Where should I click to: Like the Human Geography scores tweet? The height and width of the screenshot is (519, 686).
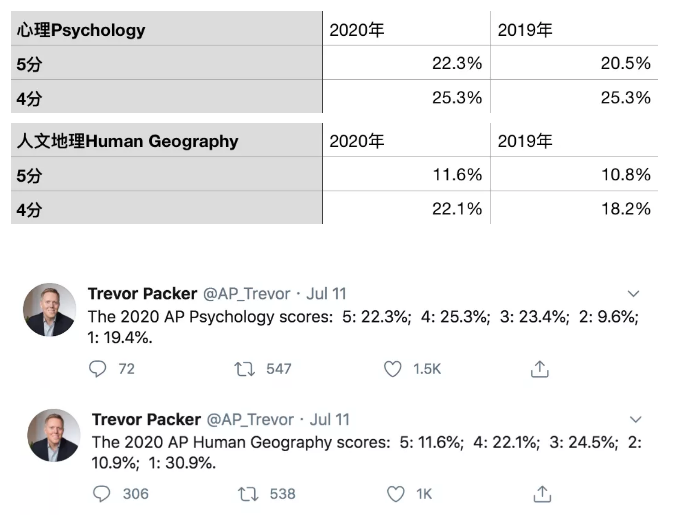396,494
